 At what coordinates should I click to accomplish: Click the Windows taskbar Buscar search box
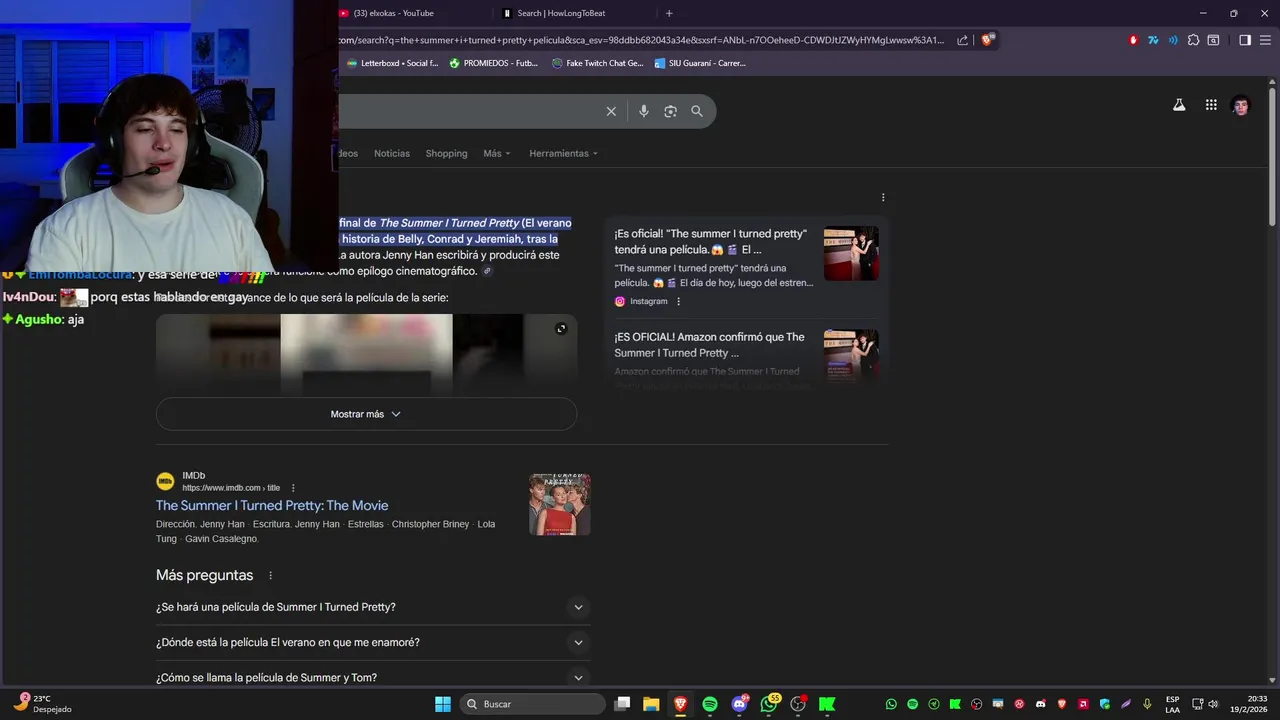[532, 704]
